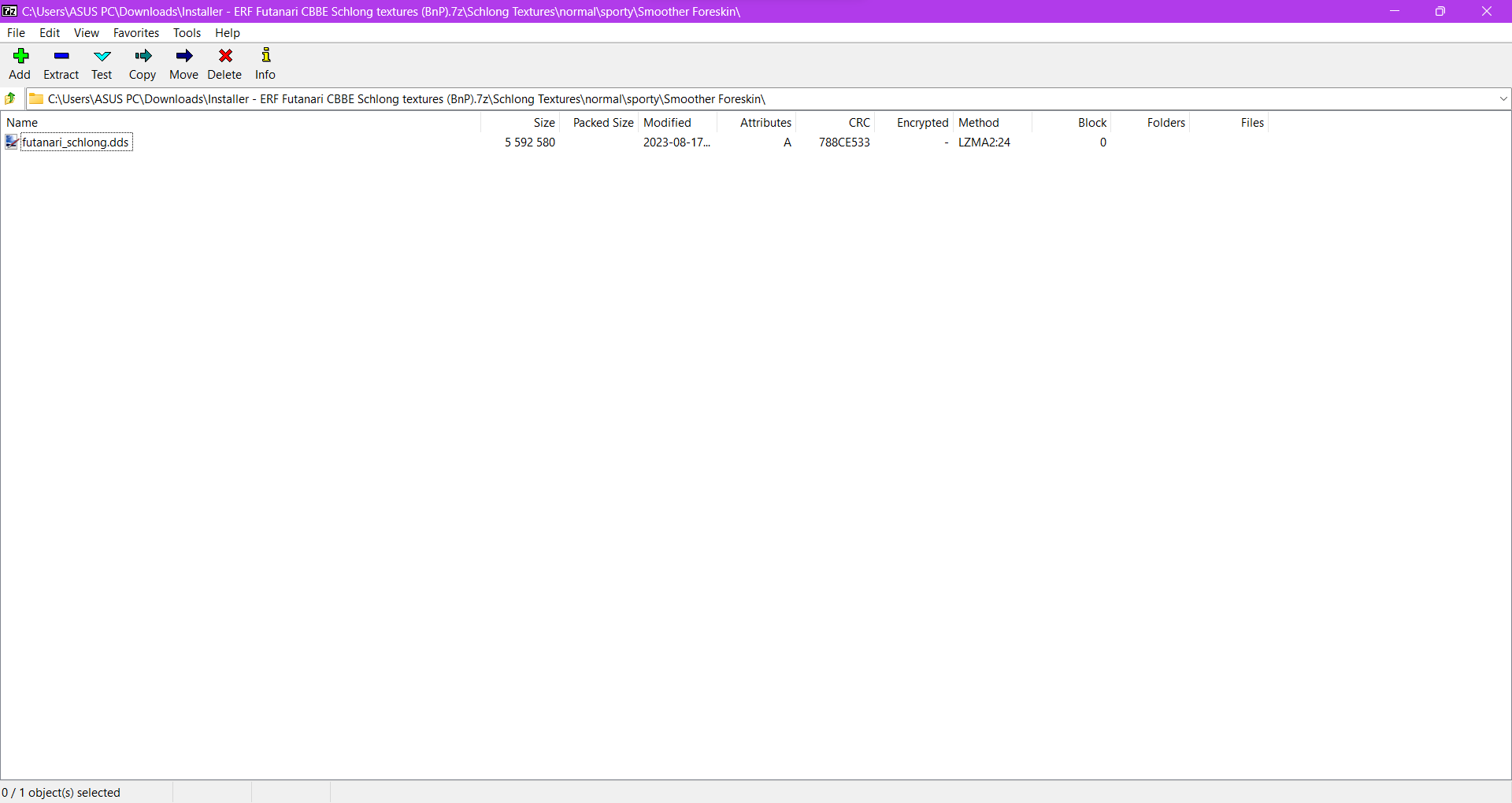Restore down the 7-Zip window
The width and height of the screenshot is (1512, 803).
tap(1440, 11)
